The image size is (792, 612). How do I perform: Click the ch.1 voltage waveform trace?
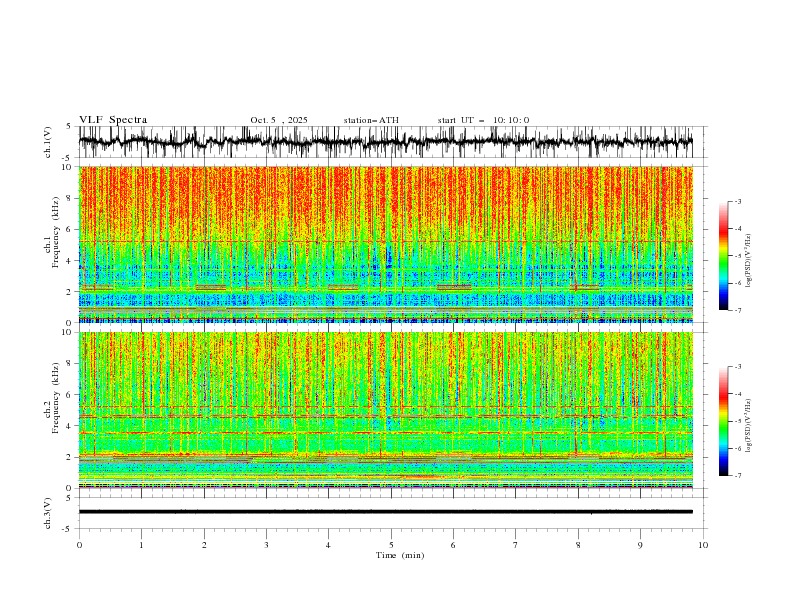(385, 142)
